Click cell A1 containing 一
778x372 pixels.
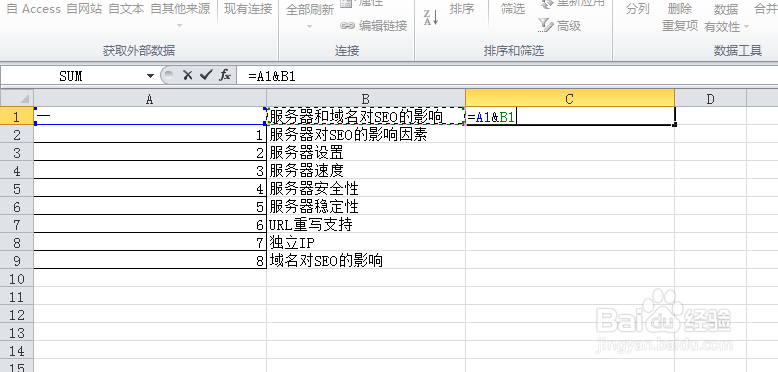pos(150,116)
